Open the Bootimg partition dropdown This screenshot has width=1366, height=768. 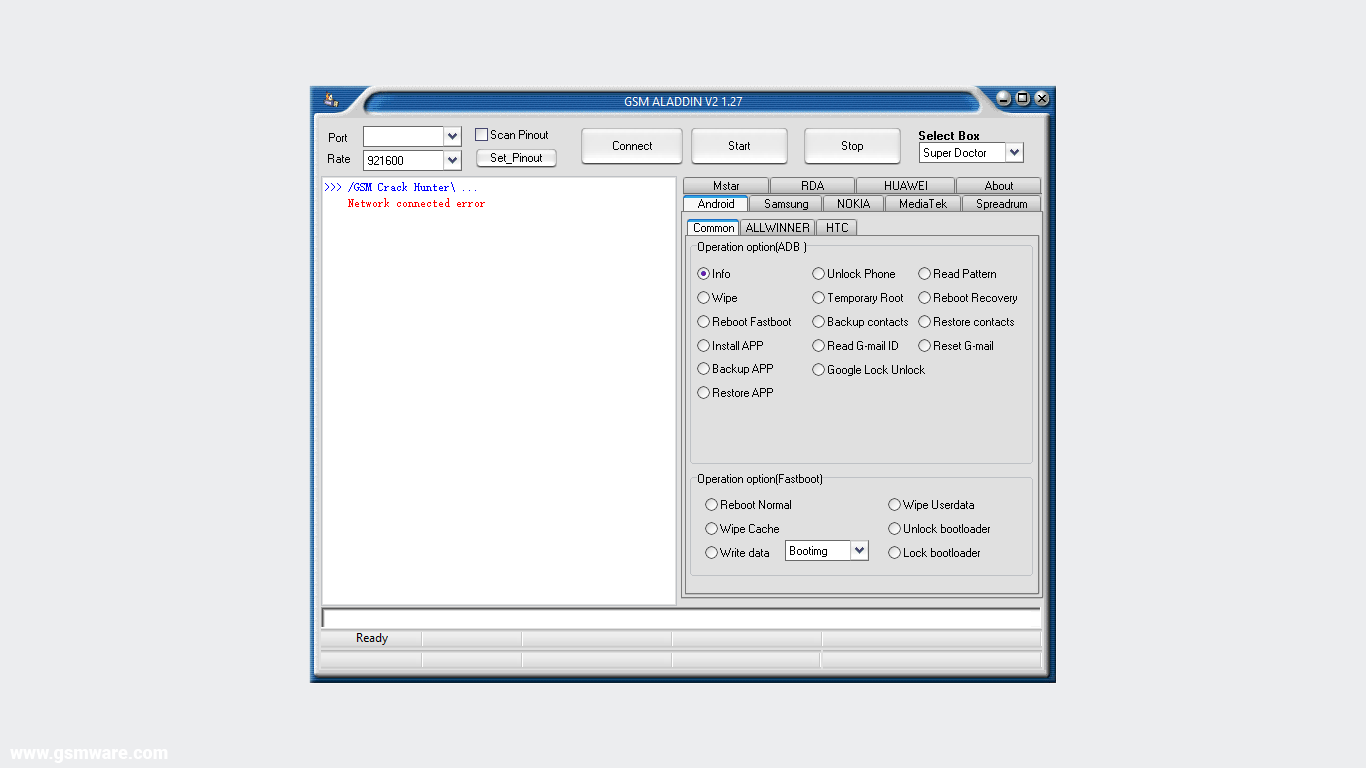[859, 550]
